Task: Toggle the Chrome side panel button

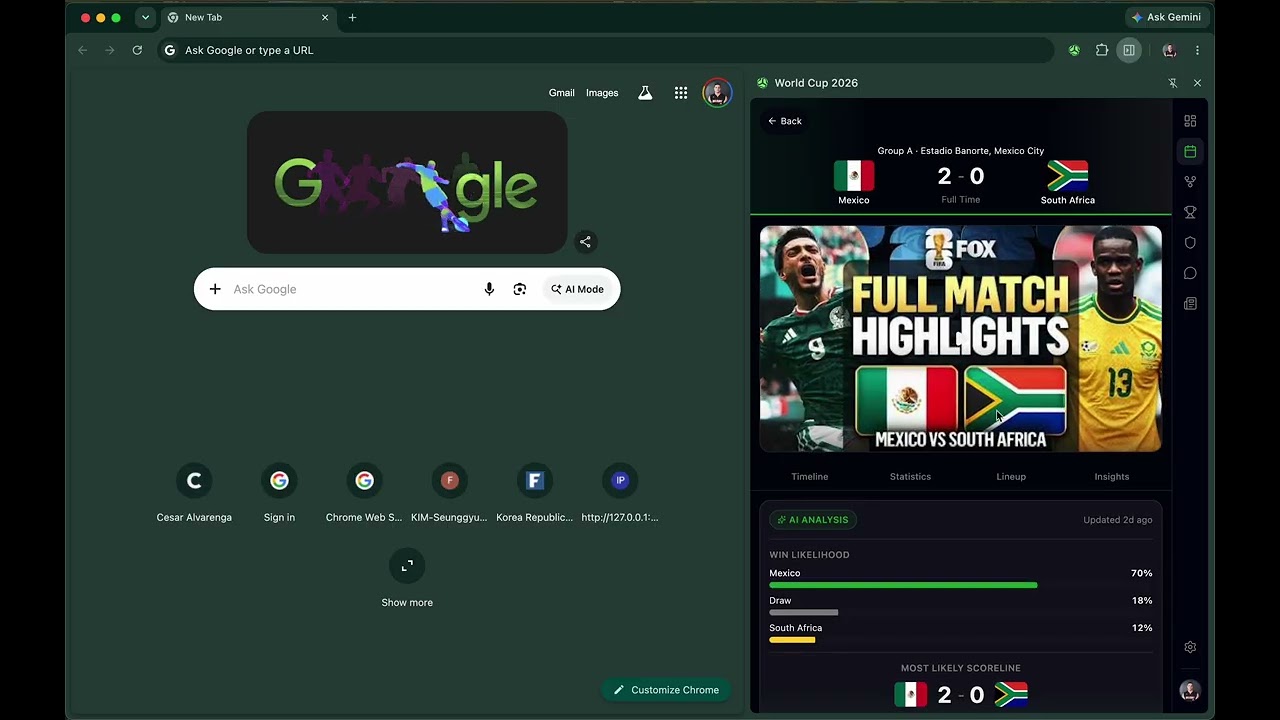Action: click(1129, 50)
